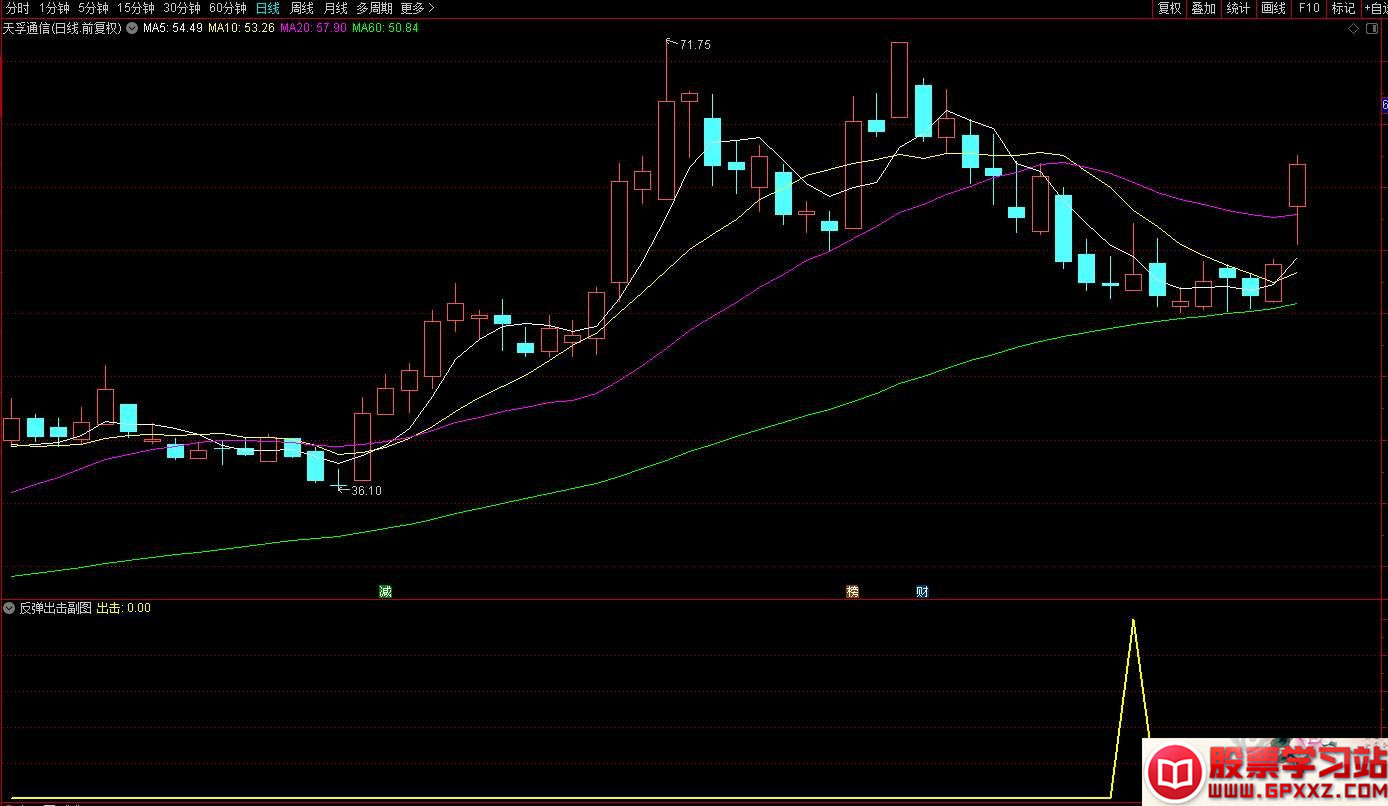Click the 减 event marker icon

385,591
